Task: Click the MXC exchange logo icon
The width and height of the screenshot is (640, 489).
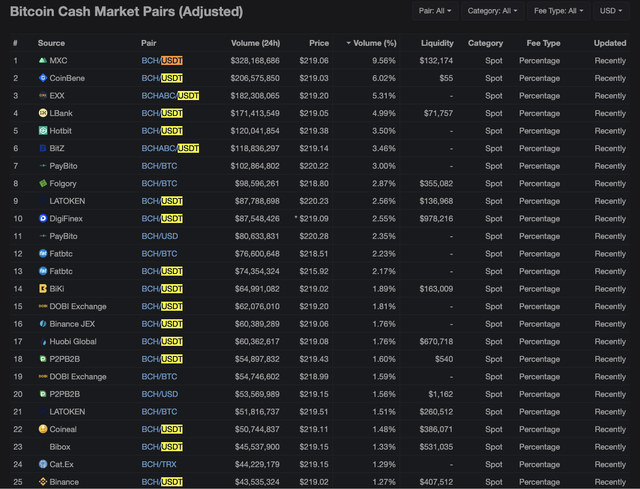Action: pos(42,60)
